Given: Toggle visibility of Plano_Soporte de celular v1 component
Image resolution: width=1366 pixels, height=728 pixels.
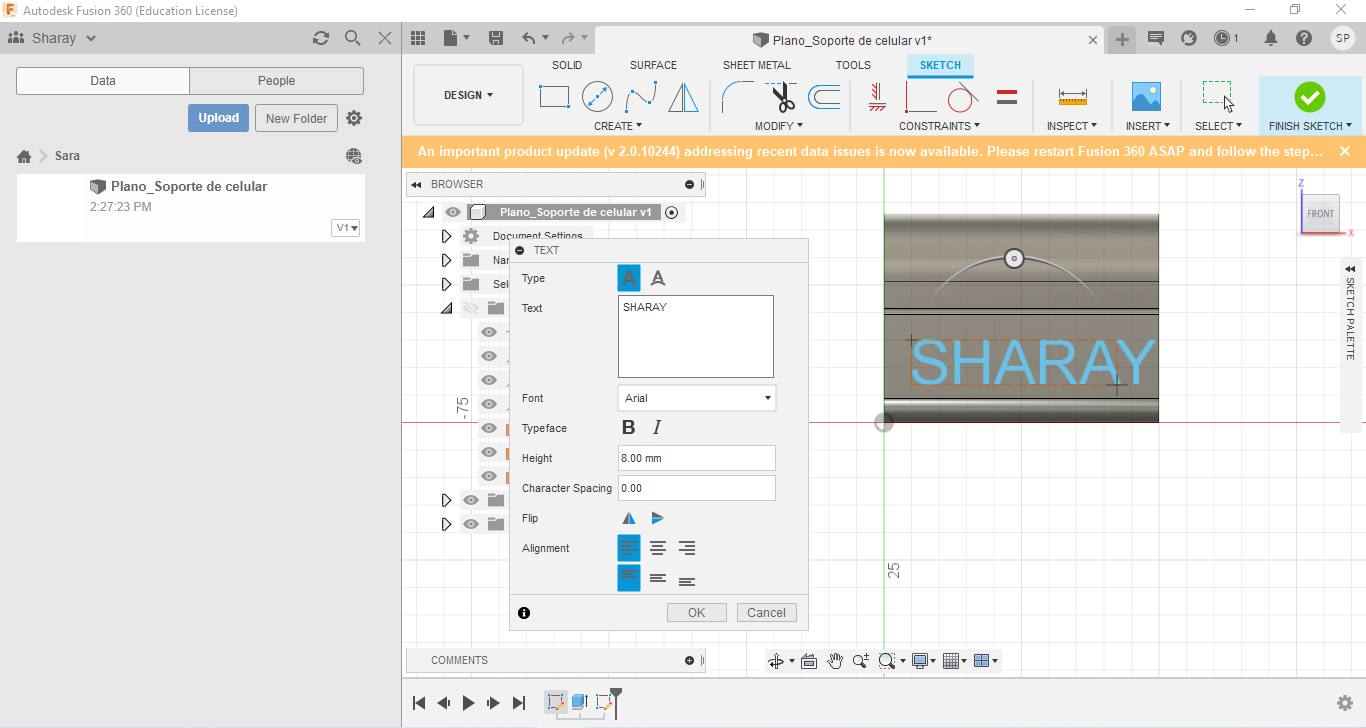Looking at the screenshot, I should tap(453, 212).
